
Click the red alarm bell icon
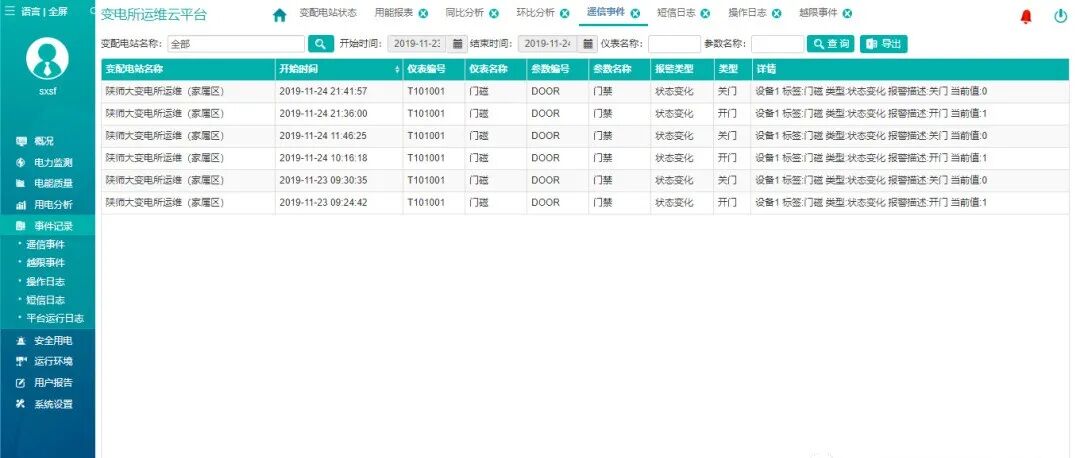coord(1026,17)
